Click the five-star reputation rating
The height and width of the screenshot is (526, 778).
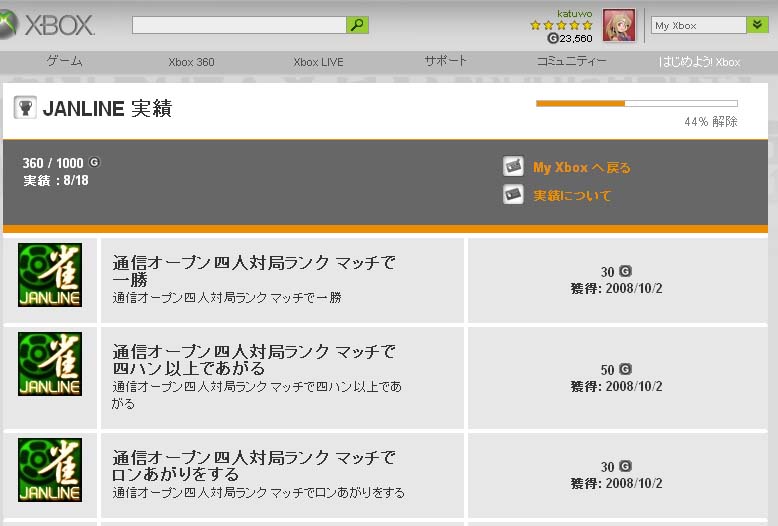tap(561, 25)
